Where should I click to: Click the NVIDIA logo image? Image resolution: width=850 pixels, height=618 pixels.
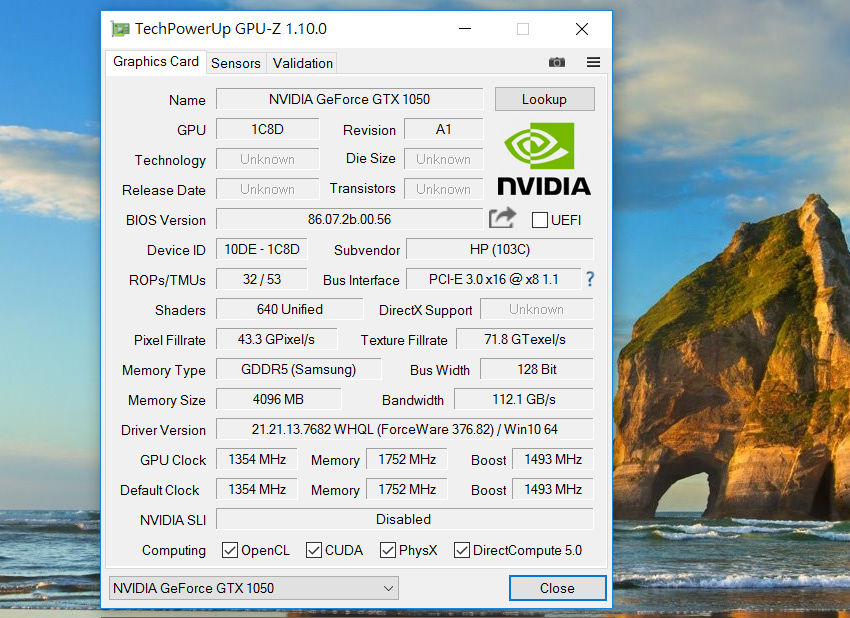(x=544, y=158)
